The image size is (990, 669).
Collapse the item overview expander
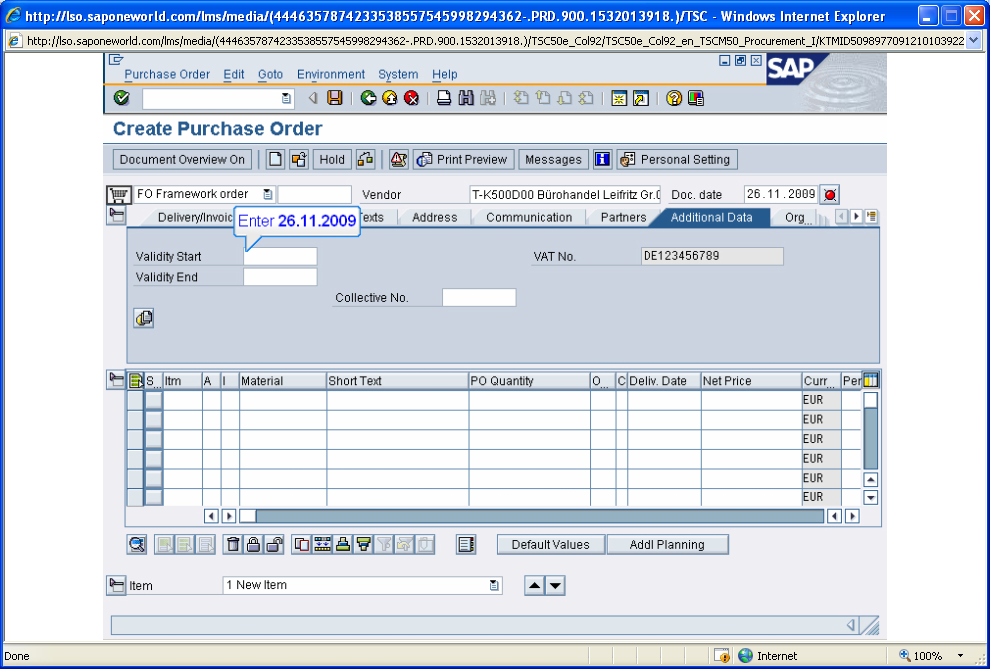click(x=116, y=379)
